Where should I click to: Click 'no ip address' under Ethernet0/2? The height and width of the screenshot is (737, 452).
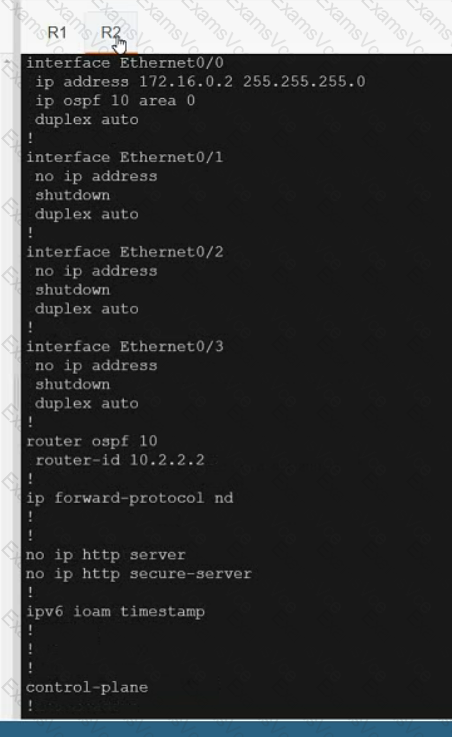point(96,271)
